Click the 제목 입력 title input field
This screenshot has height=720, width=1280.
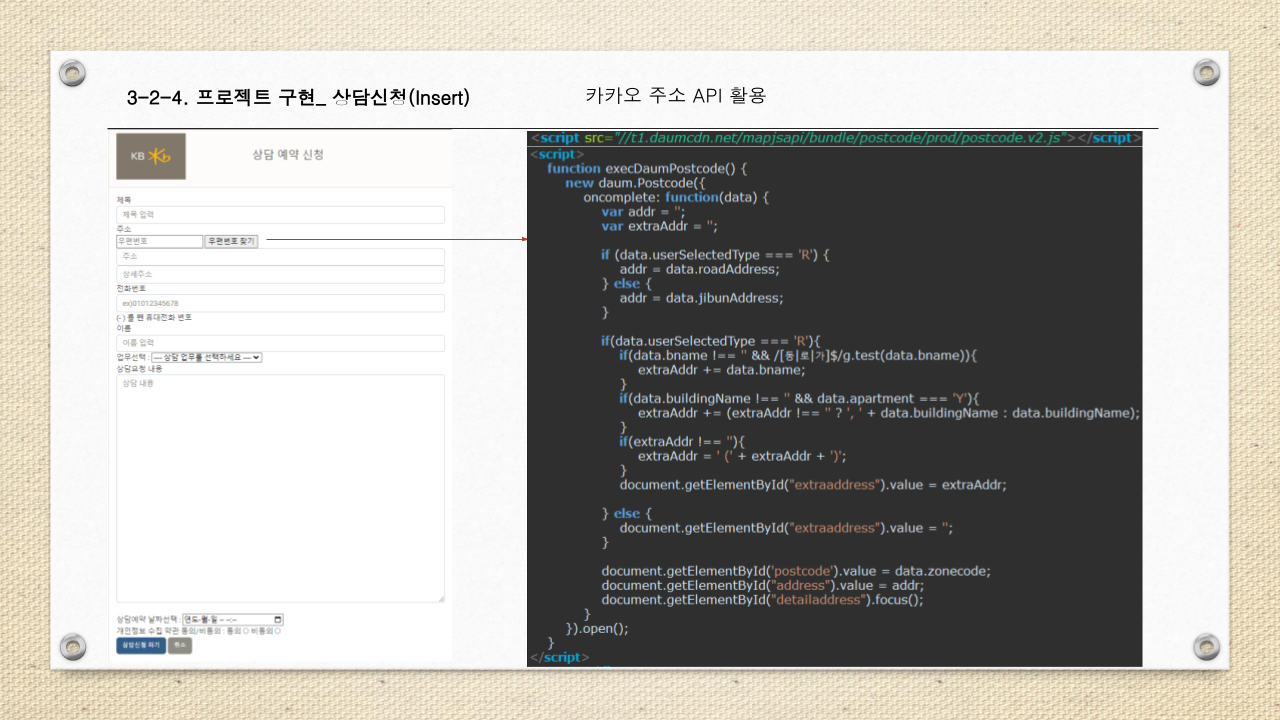click(x=280, y=215)
